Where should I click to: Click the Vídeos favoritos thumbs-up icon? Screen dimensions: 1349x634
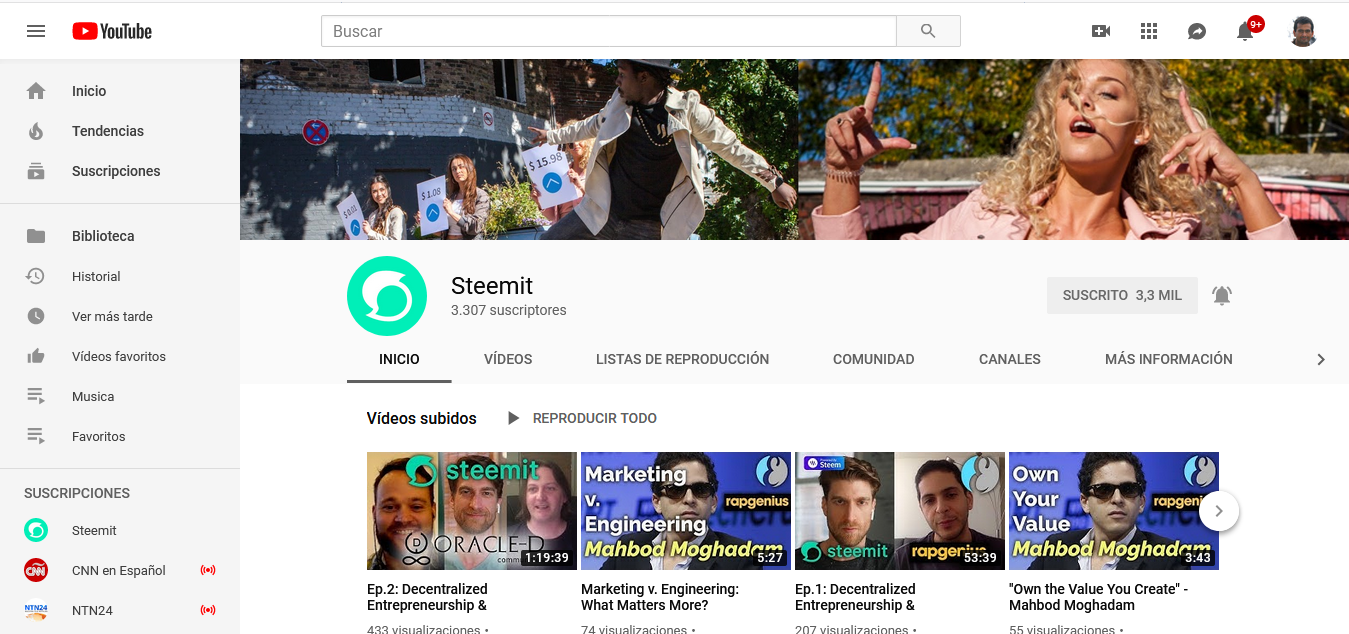click(36, 356)
